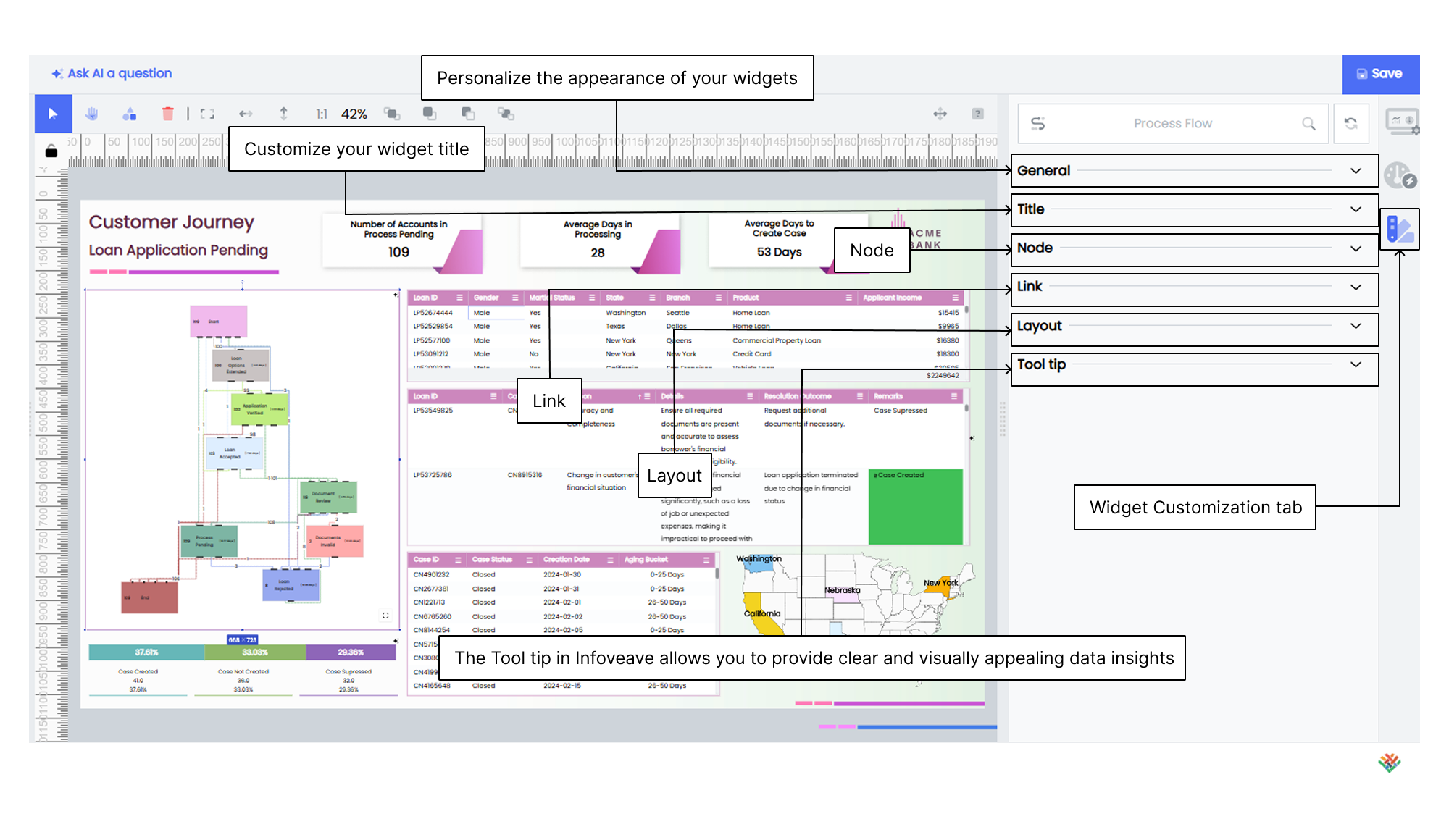Click the green Case Created cell
Viewport: 1449px width, 840px height.
point(916,507)
